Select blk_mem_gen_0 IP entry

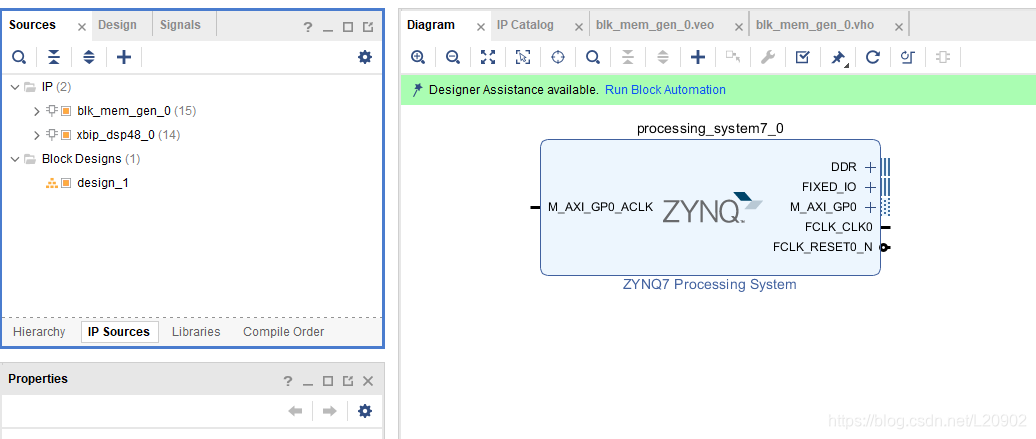(x=124, y=111)
